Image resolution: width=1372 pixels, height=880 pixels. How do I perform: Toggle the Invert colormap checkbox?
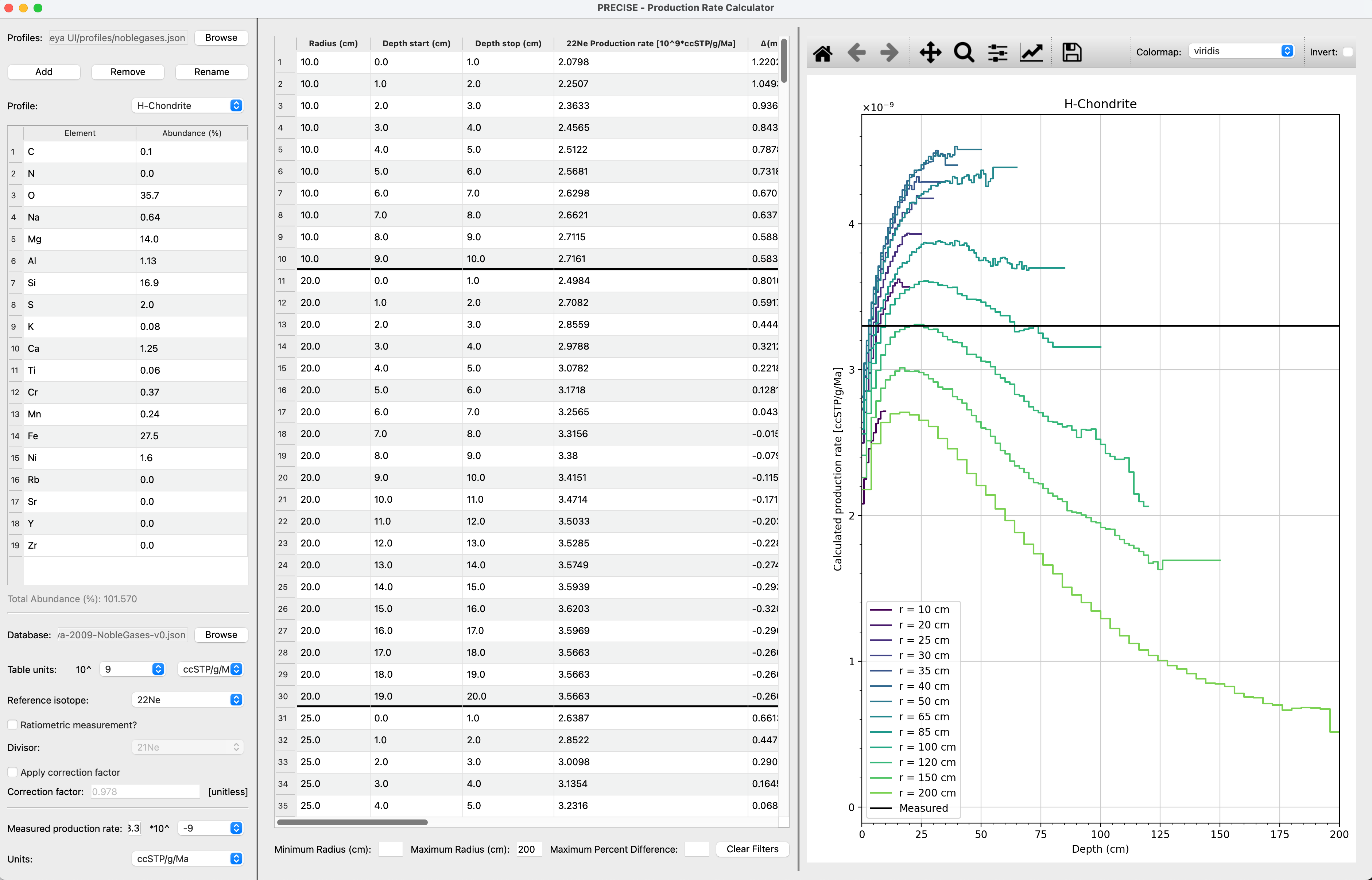click(x=1348, y=52)
